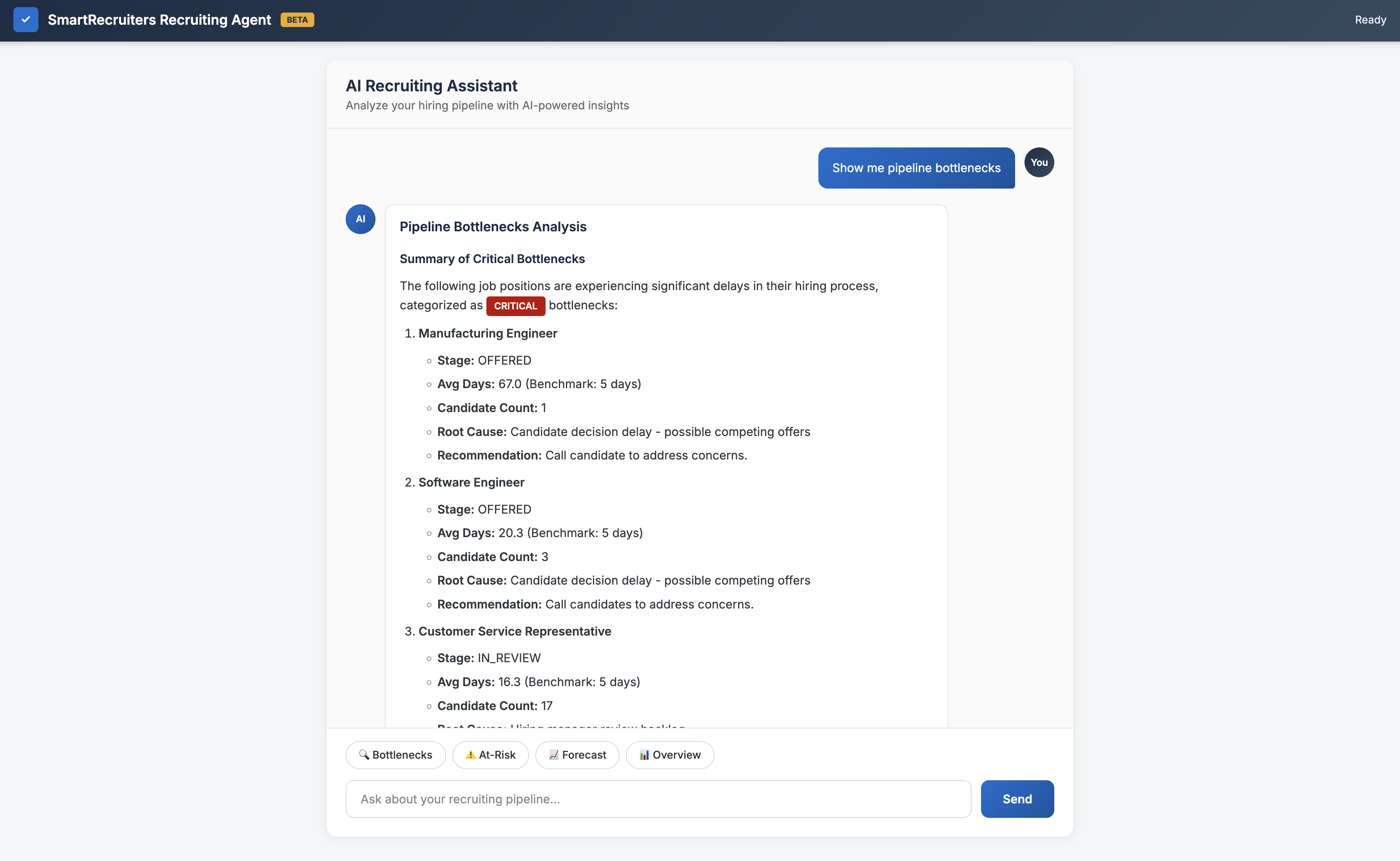Select the Bottlenecks quick action chip

click(395, 754)
